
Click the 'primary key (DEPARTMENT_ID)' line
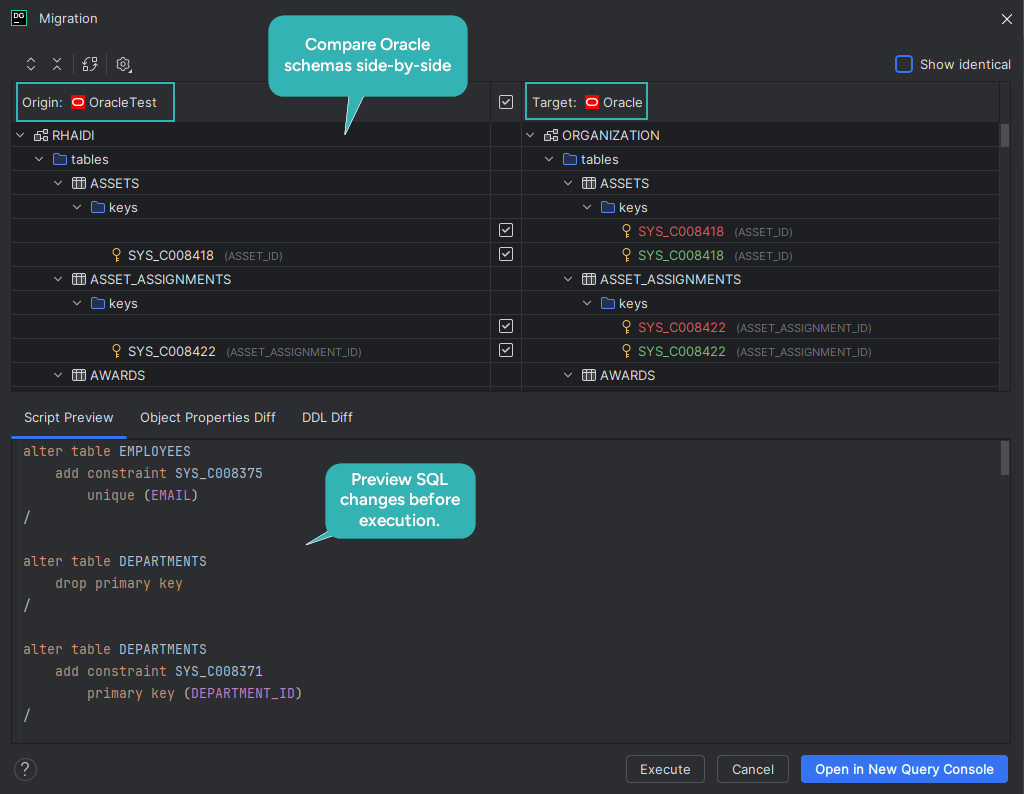(195, 693)
